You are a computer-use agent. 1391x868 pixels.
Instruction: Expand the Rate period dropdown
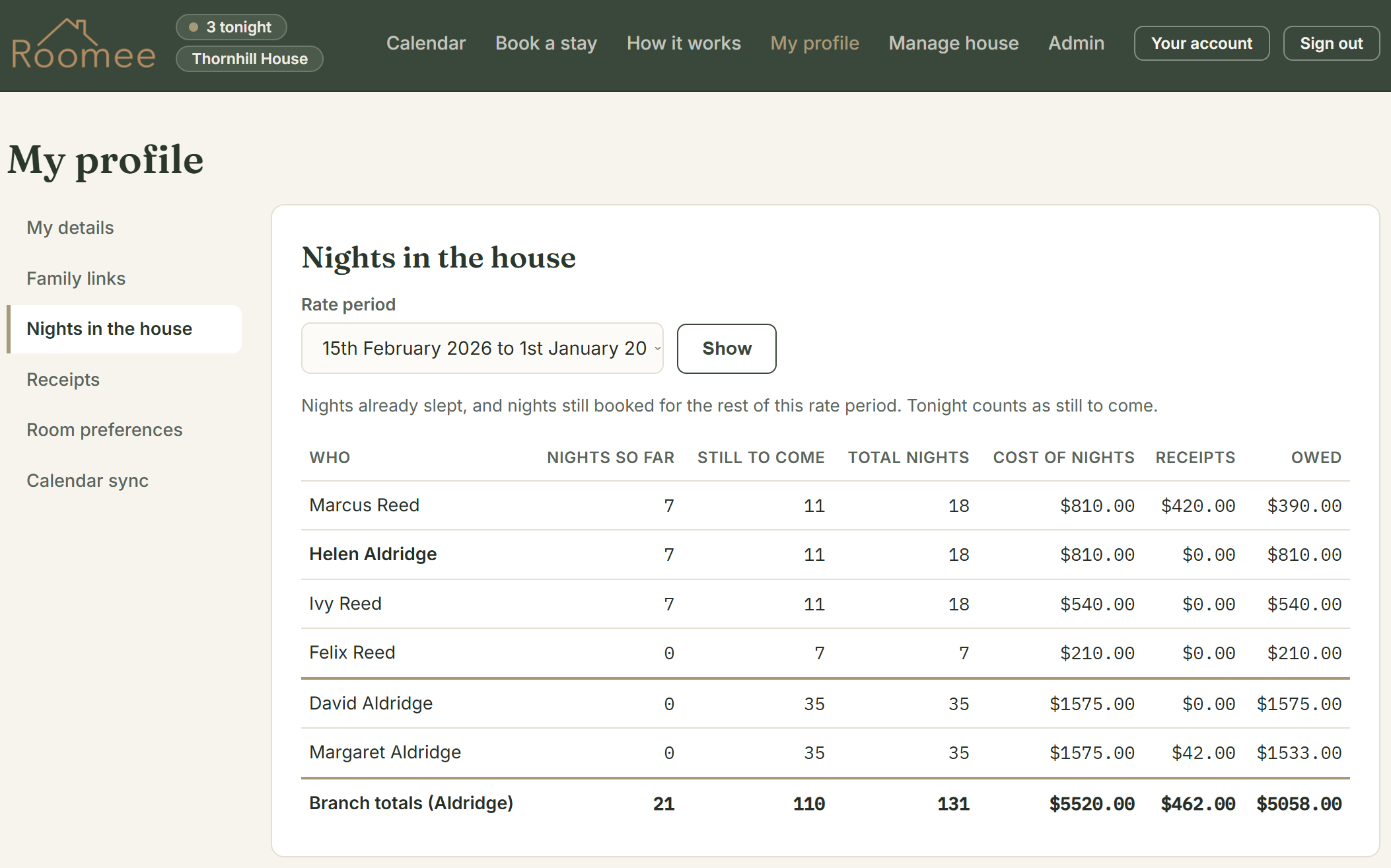coord(482,348)
